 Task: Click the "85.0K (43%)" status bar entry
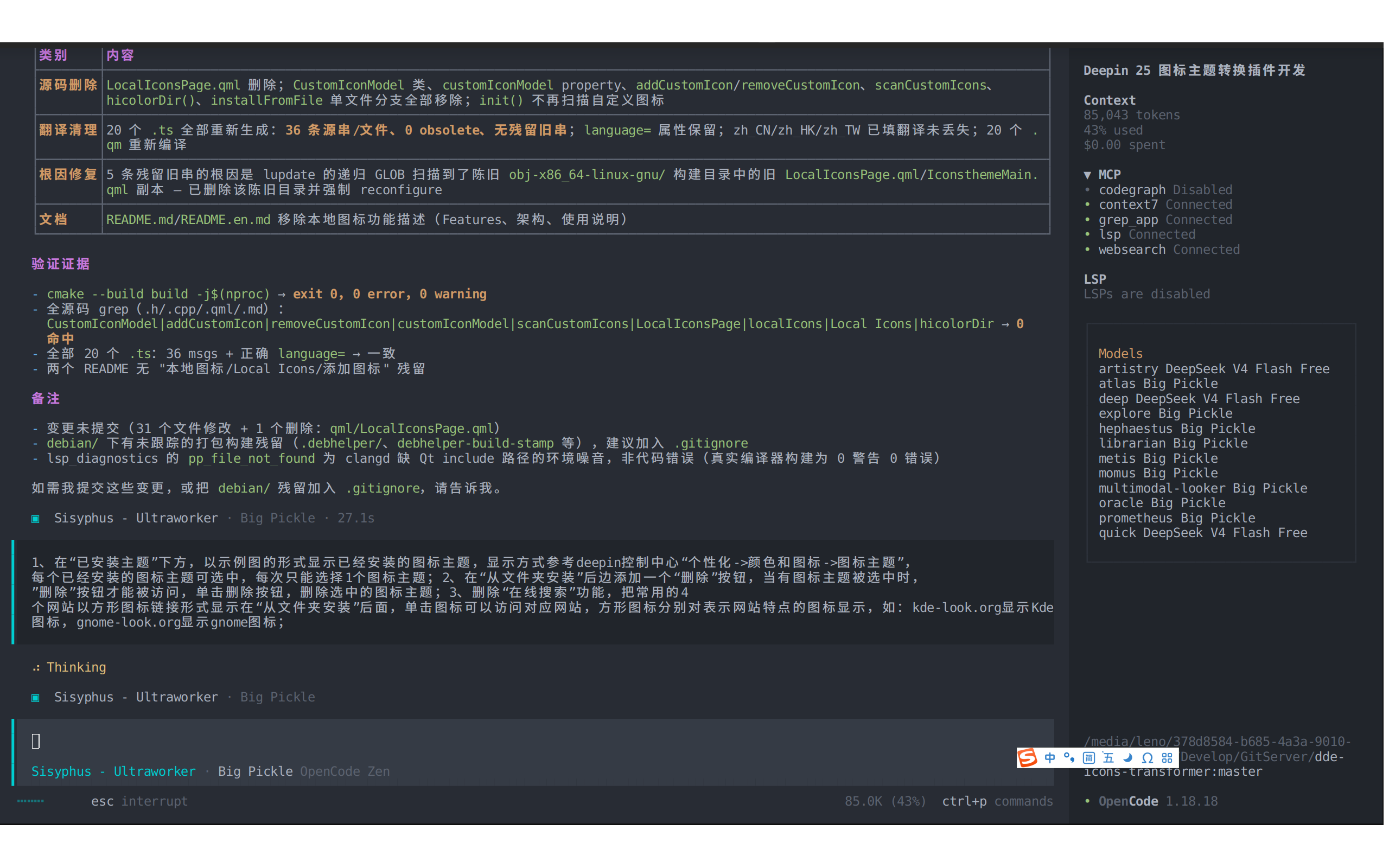point(885,801)
